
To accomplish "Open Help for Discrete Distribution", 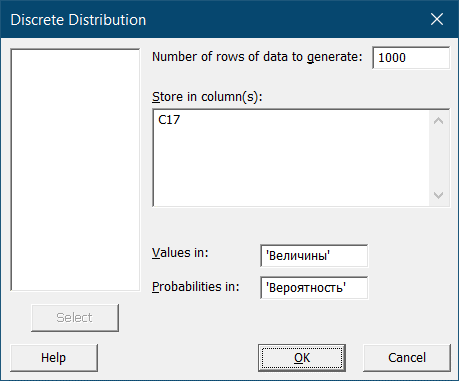I will (54, 358).
